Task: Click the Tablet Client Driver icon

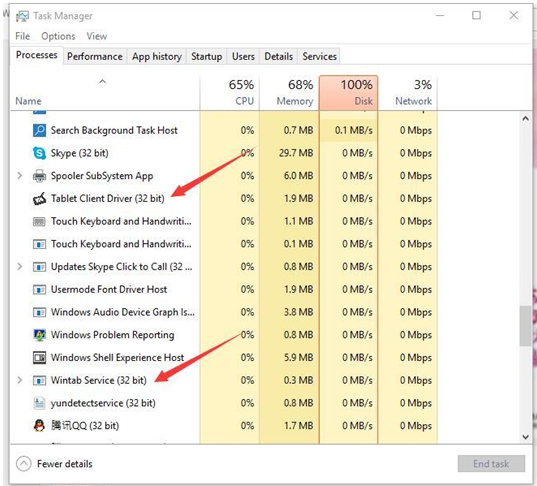Action: point(39,199)
